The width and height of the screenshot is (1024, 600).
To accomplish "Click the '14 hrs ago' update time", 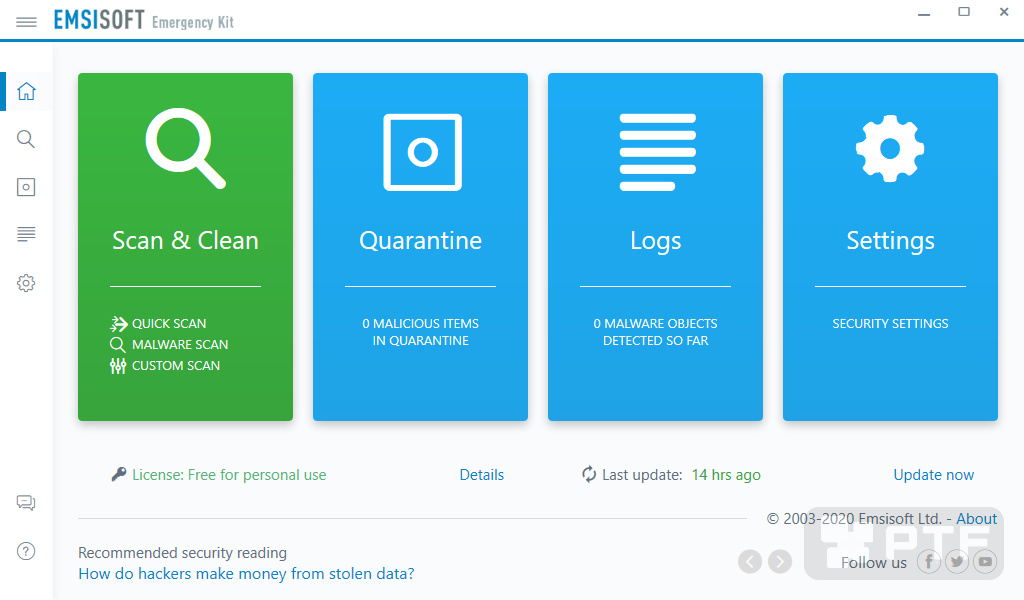I will point(726,475).
